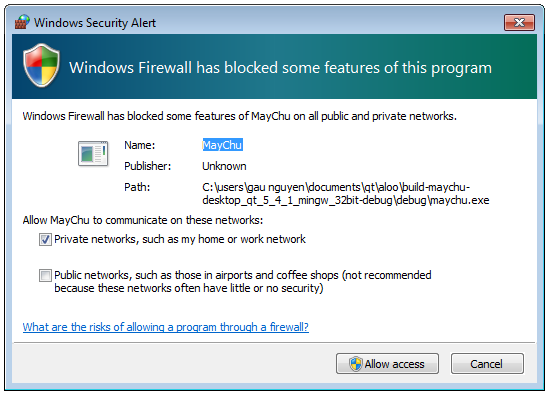Click the Publisher: label

click(147, 166)
